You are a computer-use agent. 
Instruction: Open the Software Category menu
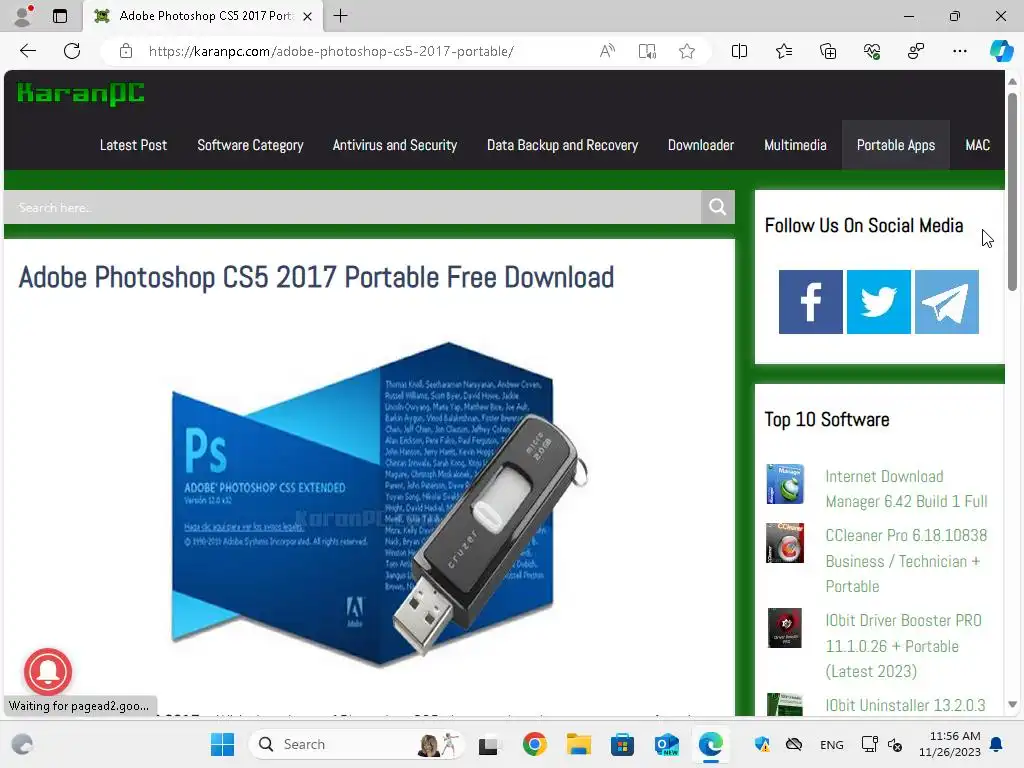pos(250,145)
